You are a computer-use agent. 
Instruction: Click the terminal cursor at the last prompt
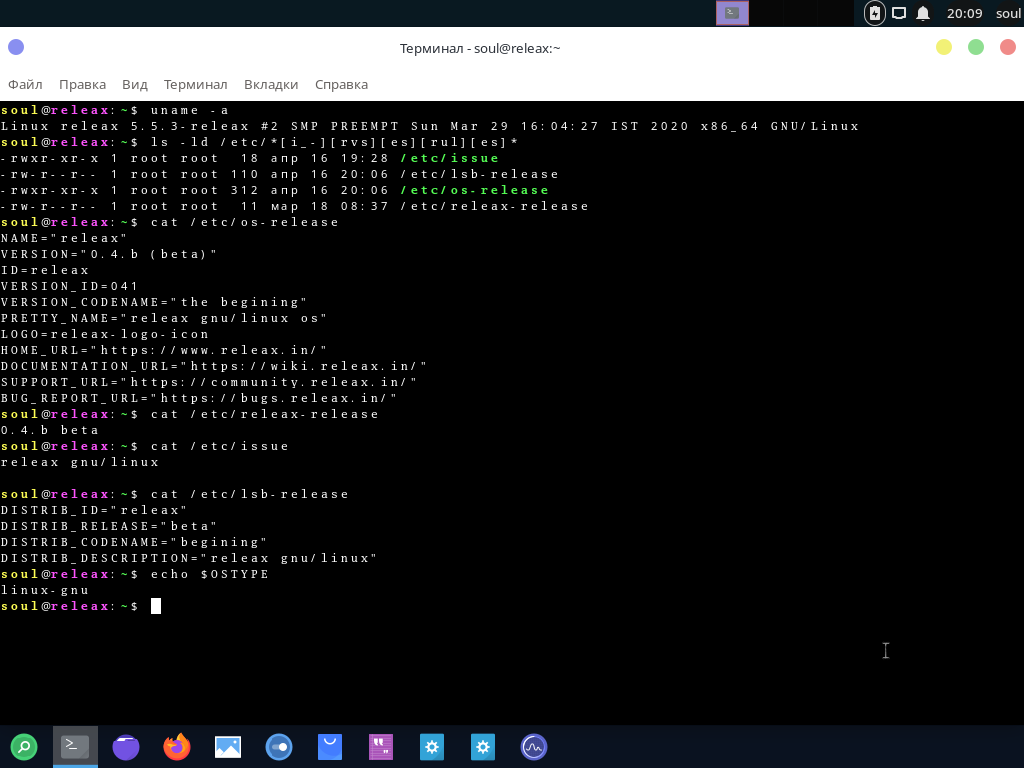click(x=155, y=606)
